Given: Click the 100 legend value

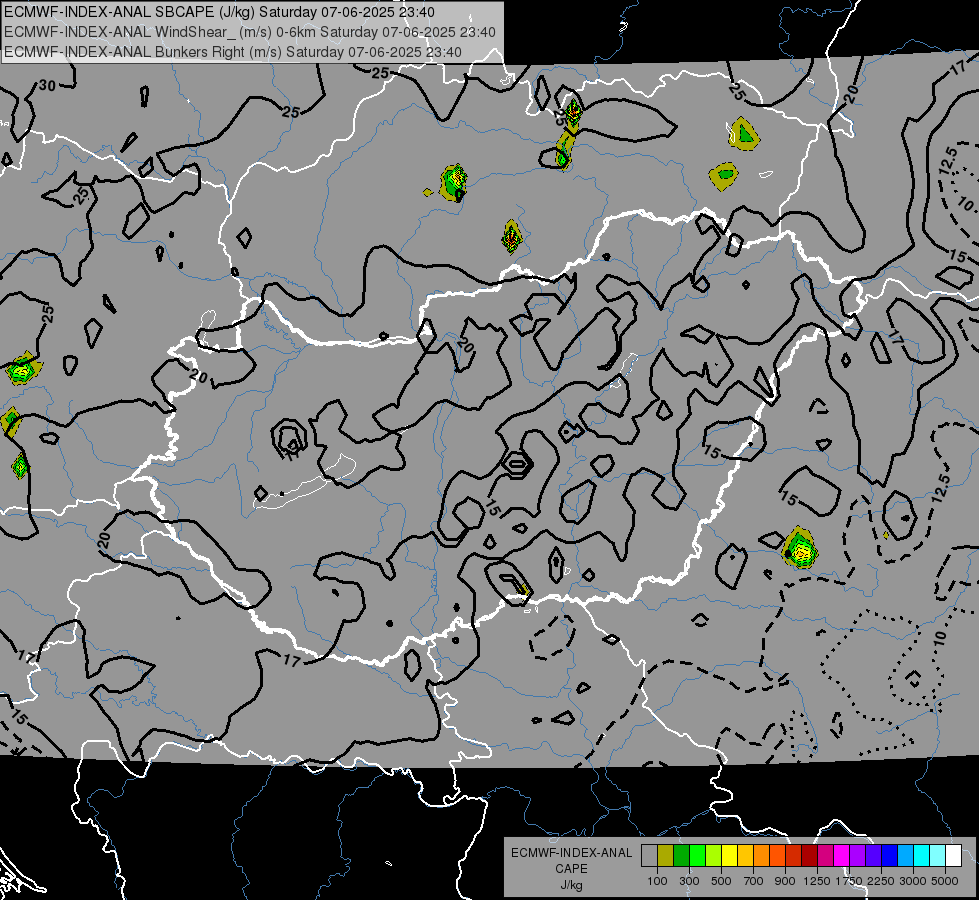Looking at the screenshot, I should (x=657, y=881).
